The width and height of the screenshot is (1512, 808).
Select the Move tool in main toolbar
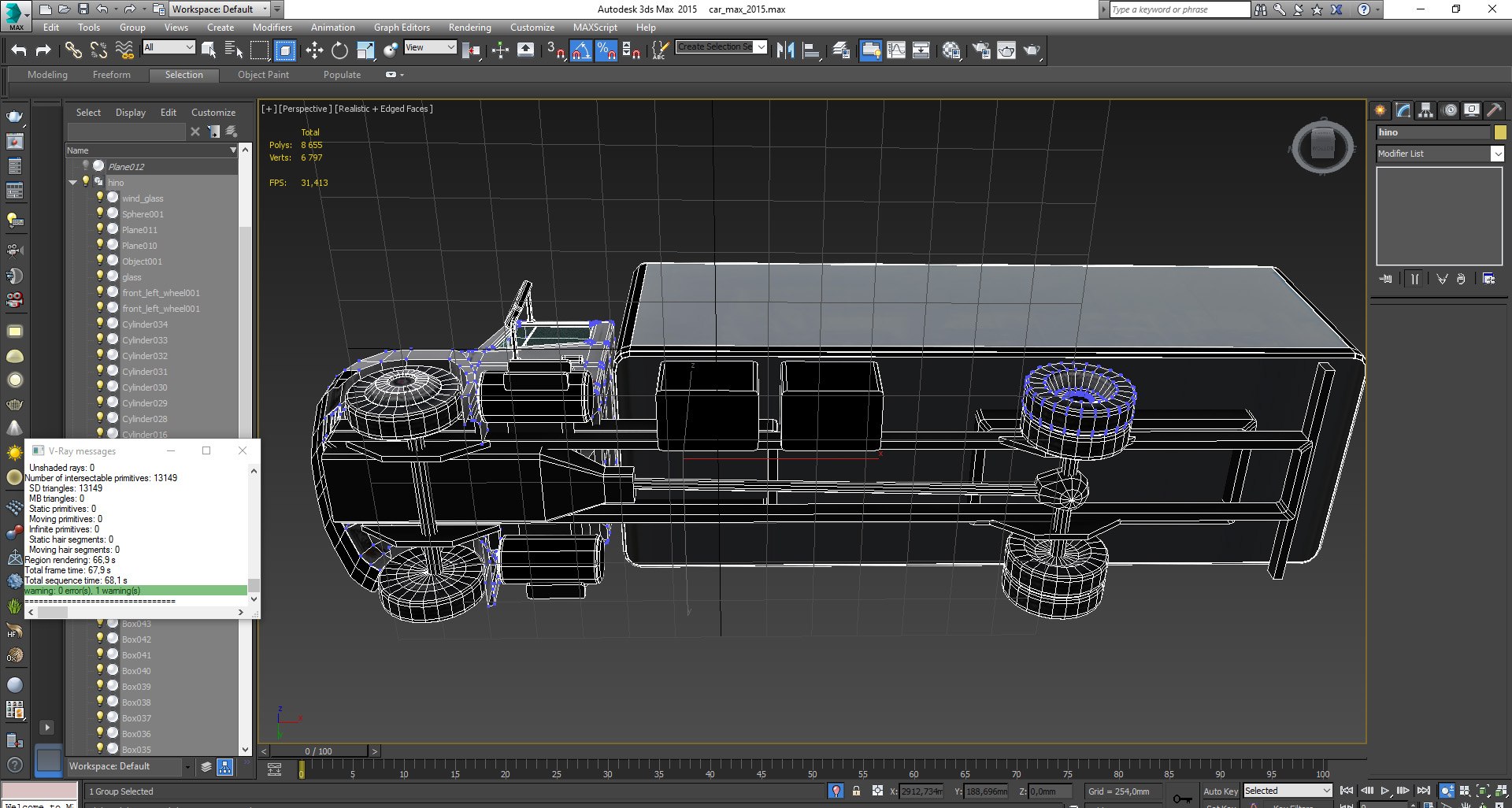(314, 50)
